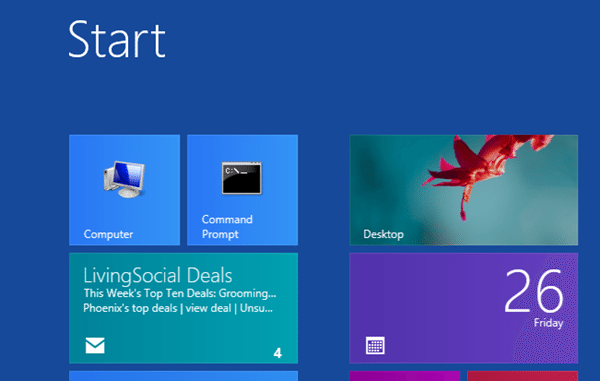Click the Friday label on calendar tile
This screenshot has width=600, height=381.
pyautogui.click(x=548, y=323)
